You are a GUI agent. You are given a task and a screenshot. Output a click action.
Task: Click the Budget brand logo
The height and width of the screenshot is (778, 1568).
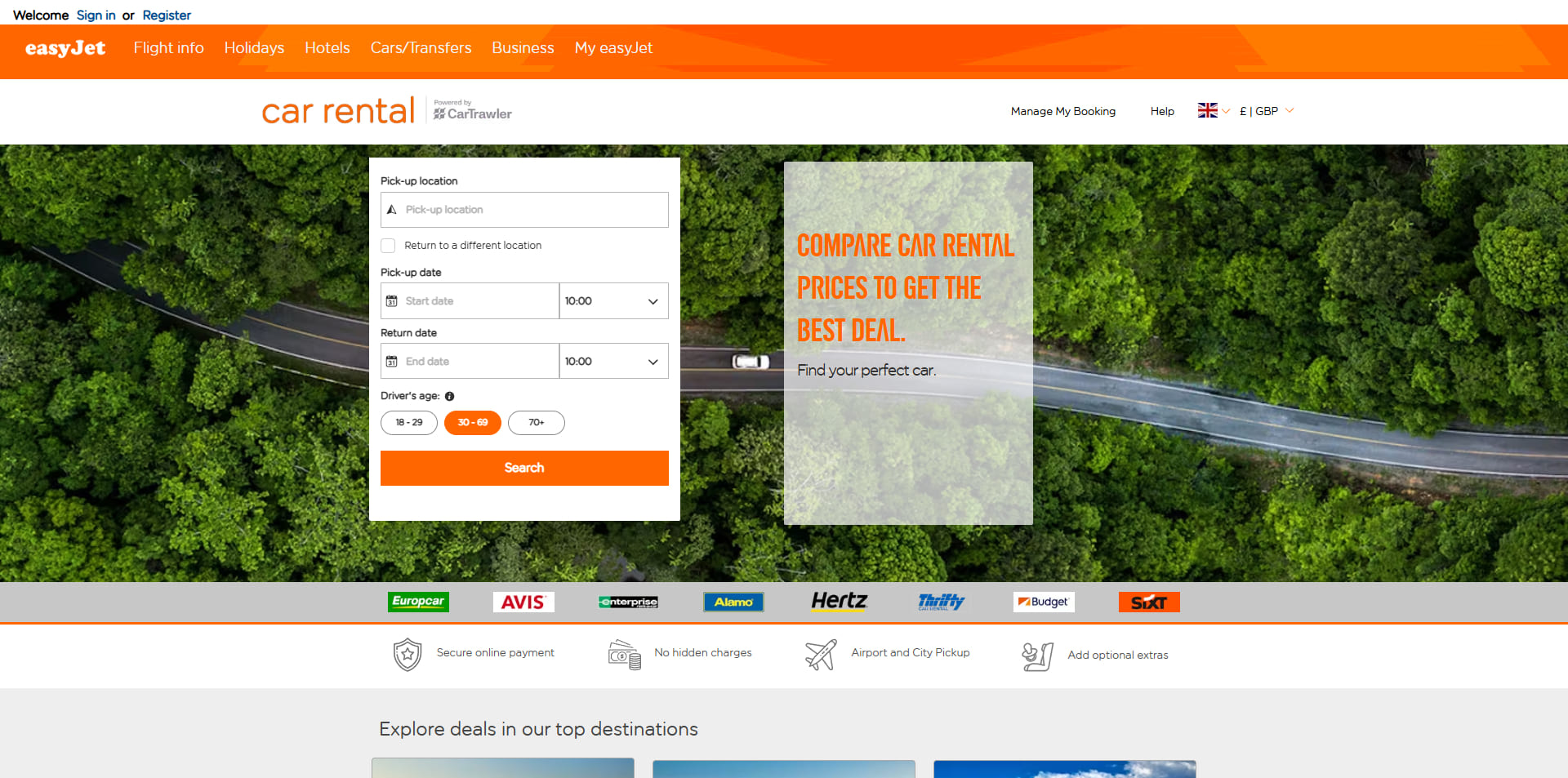tap(1044, 602)
